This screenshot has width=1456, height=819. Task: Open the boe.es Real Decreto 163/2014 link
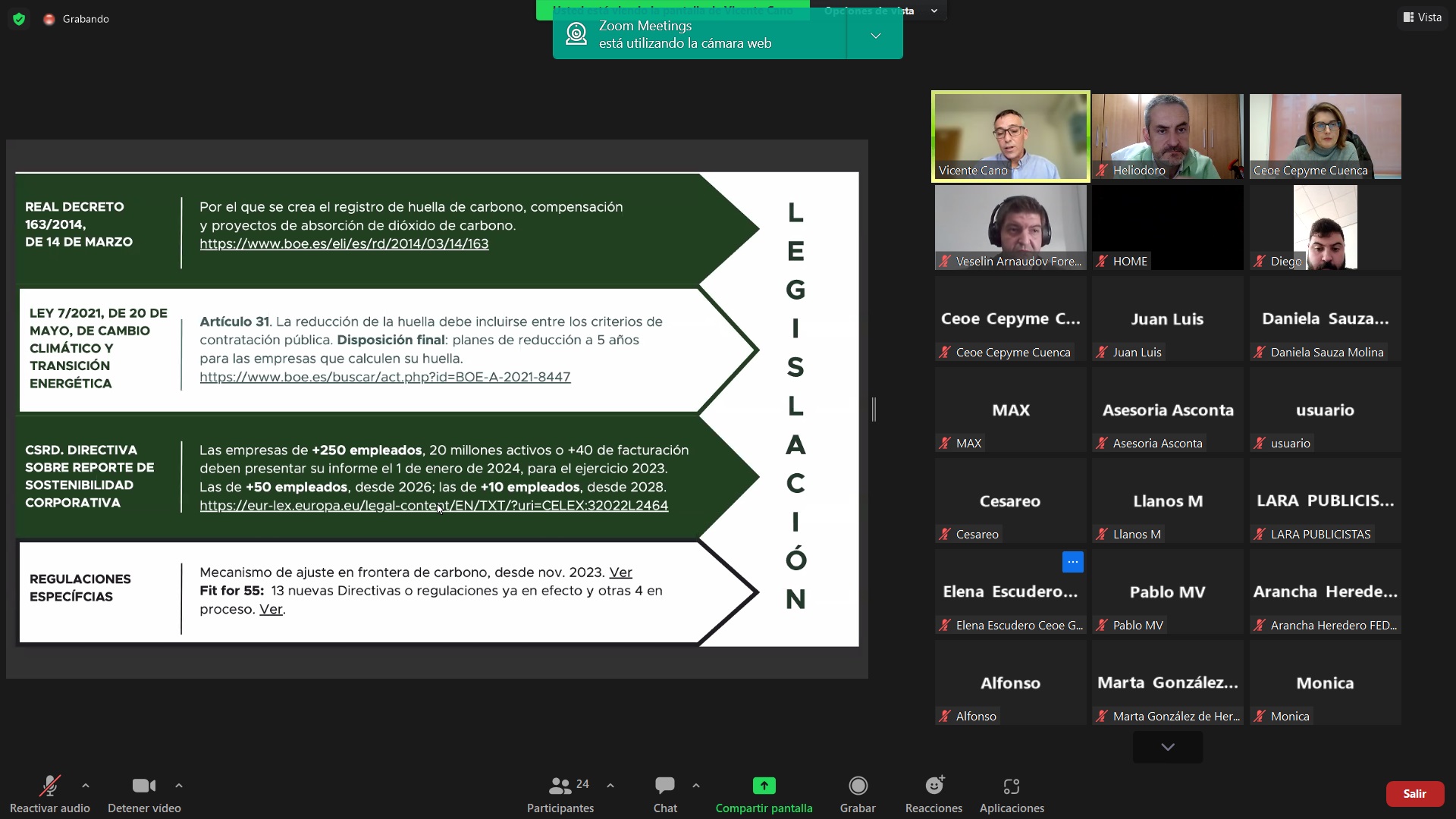pyautogui.click(x=344, y=244)
